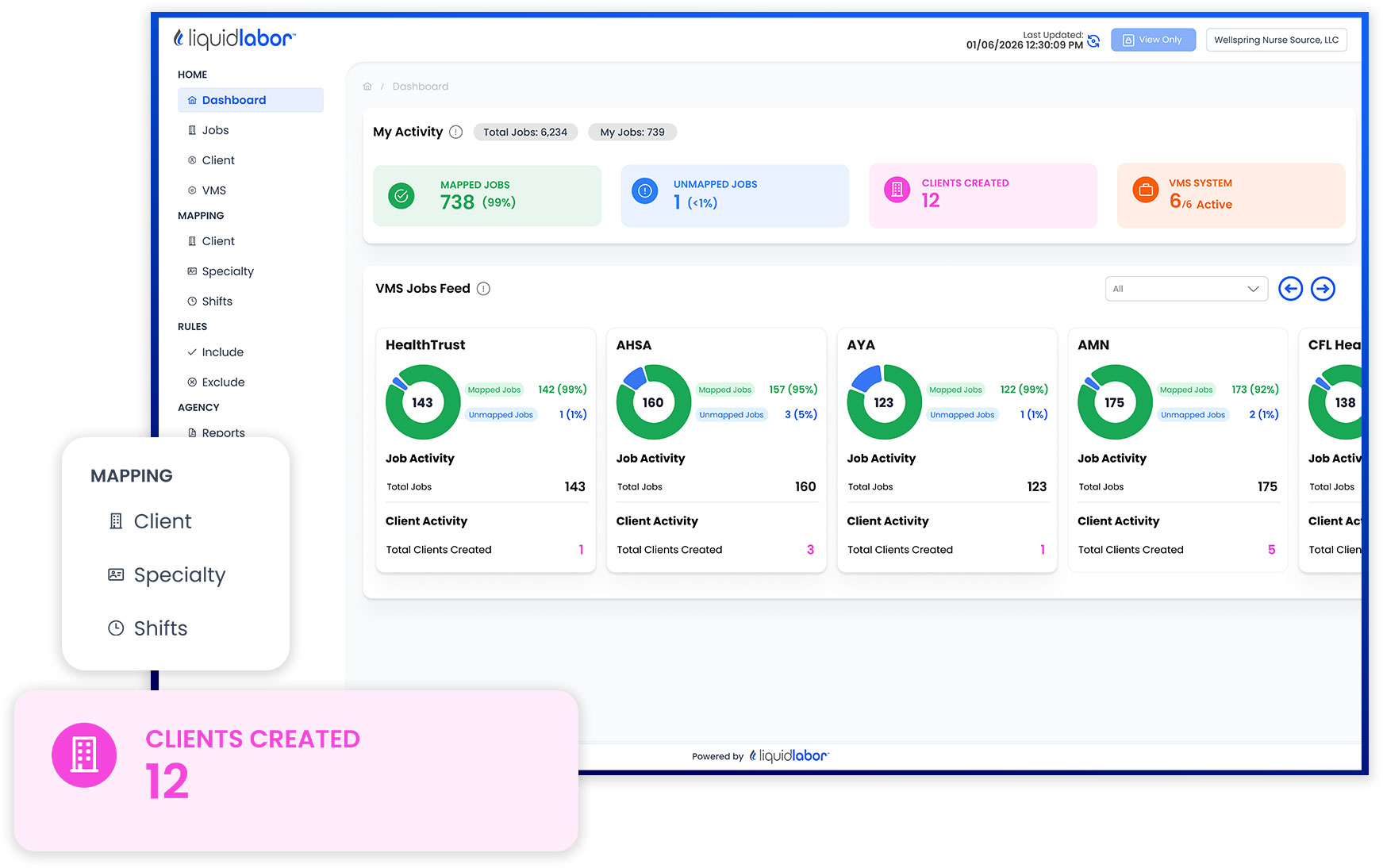Click the Mapped Jobs tag in AHSA card
Viewport: 1383px width, 868px height.
[x=725, y=390]
